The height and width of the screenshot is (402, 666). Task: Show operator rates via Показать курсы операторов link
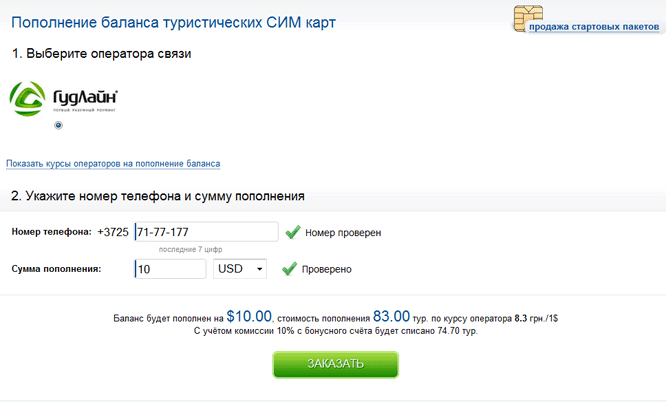(x=113, y=164)
